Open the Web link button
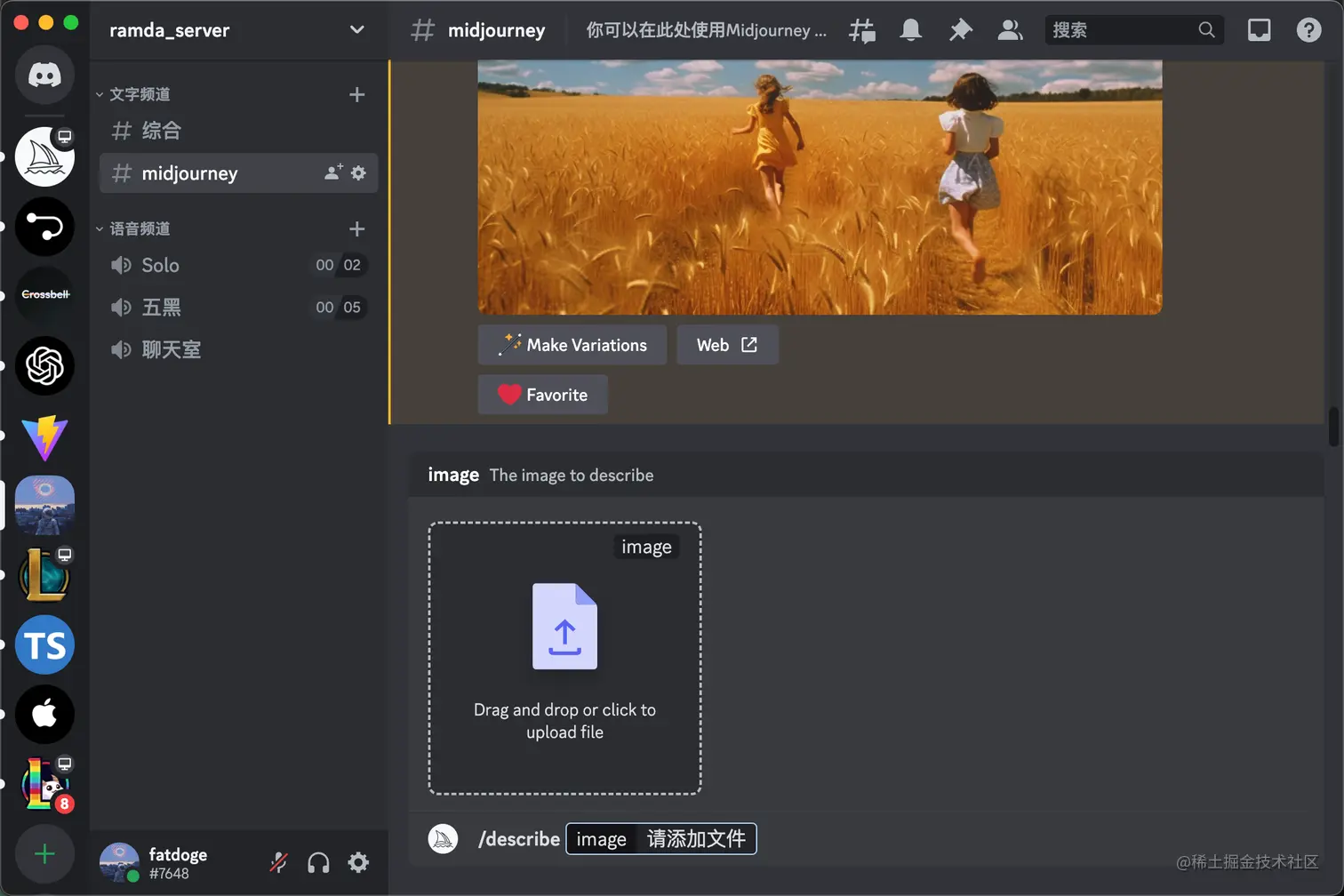This screenshot has height=896, width=1344. point(728,345)
